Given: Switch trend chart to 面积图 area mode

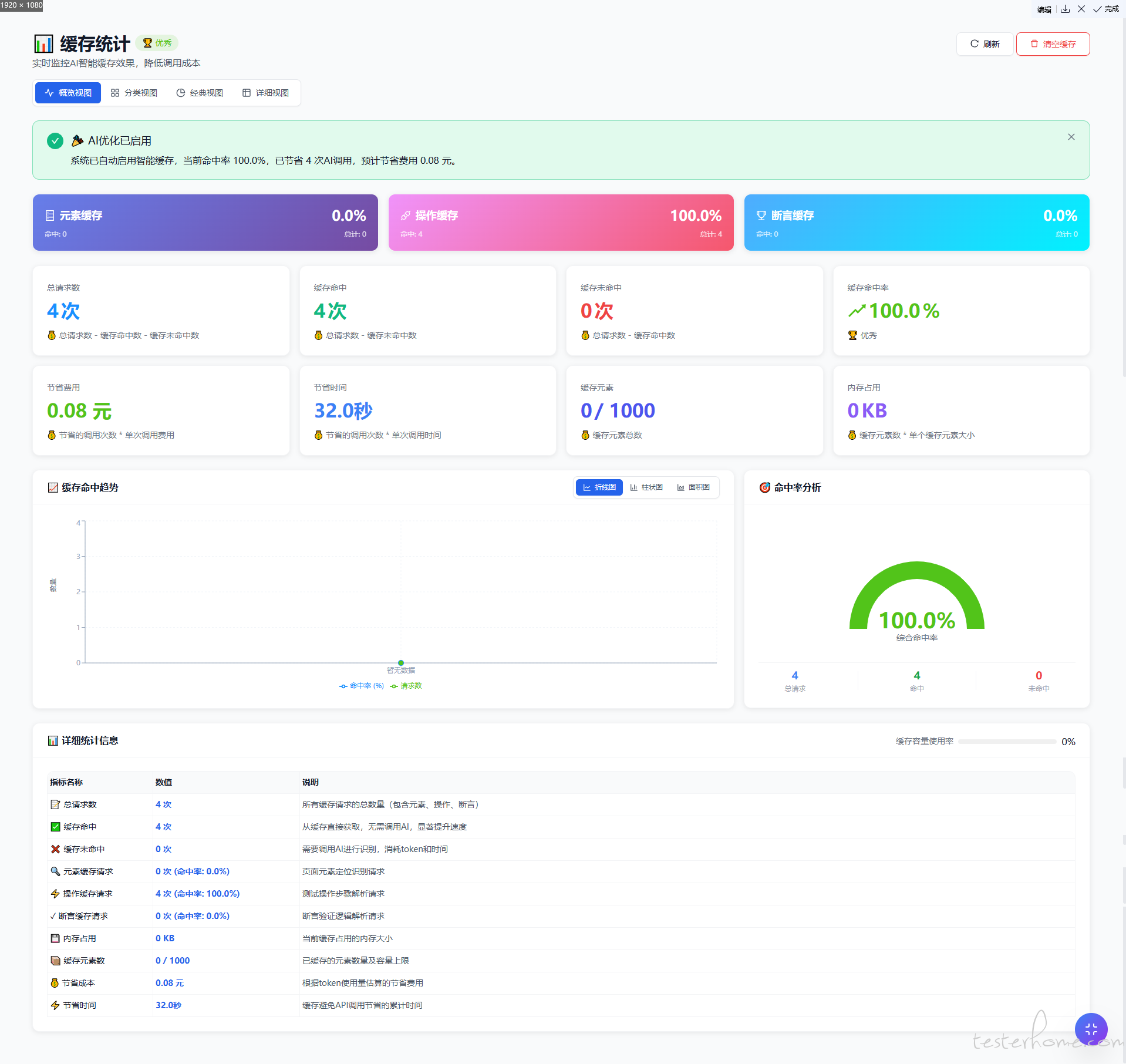Looking at the screenshot, I should [693, 487].
